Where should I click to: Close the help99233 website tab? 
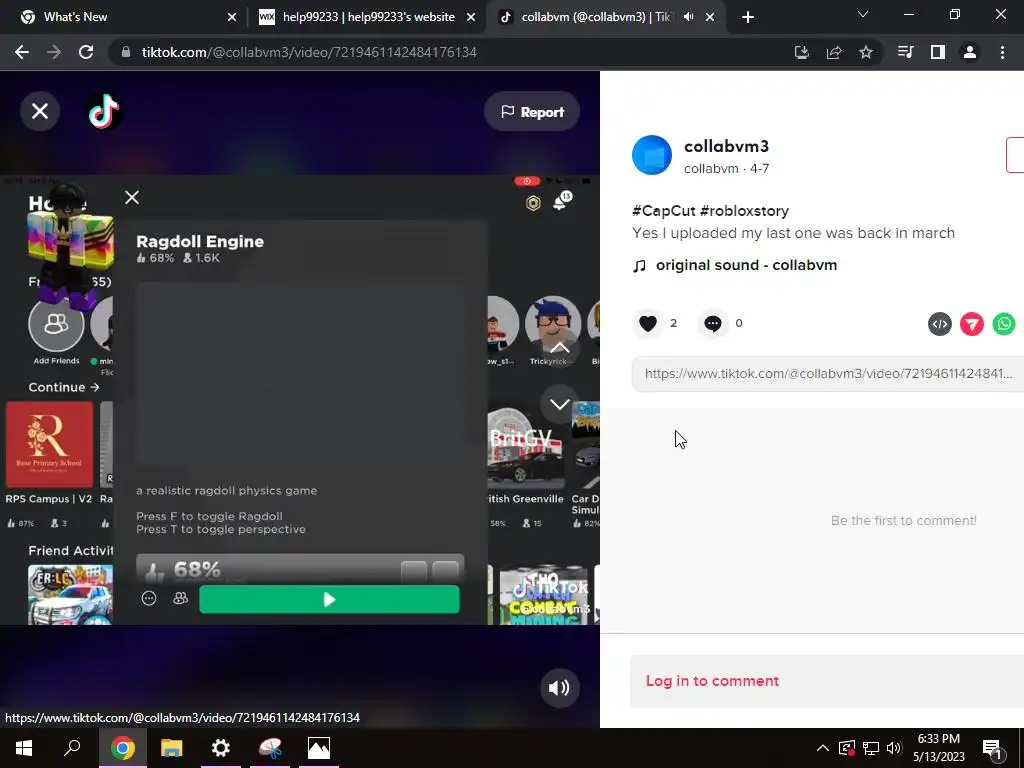(x=471, y=18)
